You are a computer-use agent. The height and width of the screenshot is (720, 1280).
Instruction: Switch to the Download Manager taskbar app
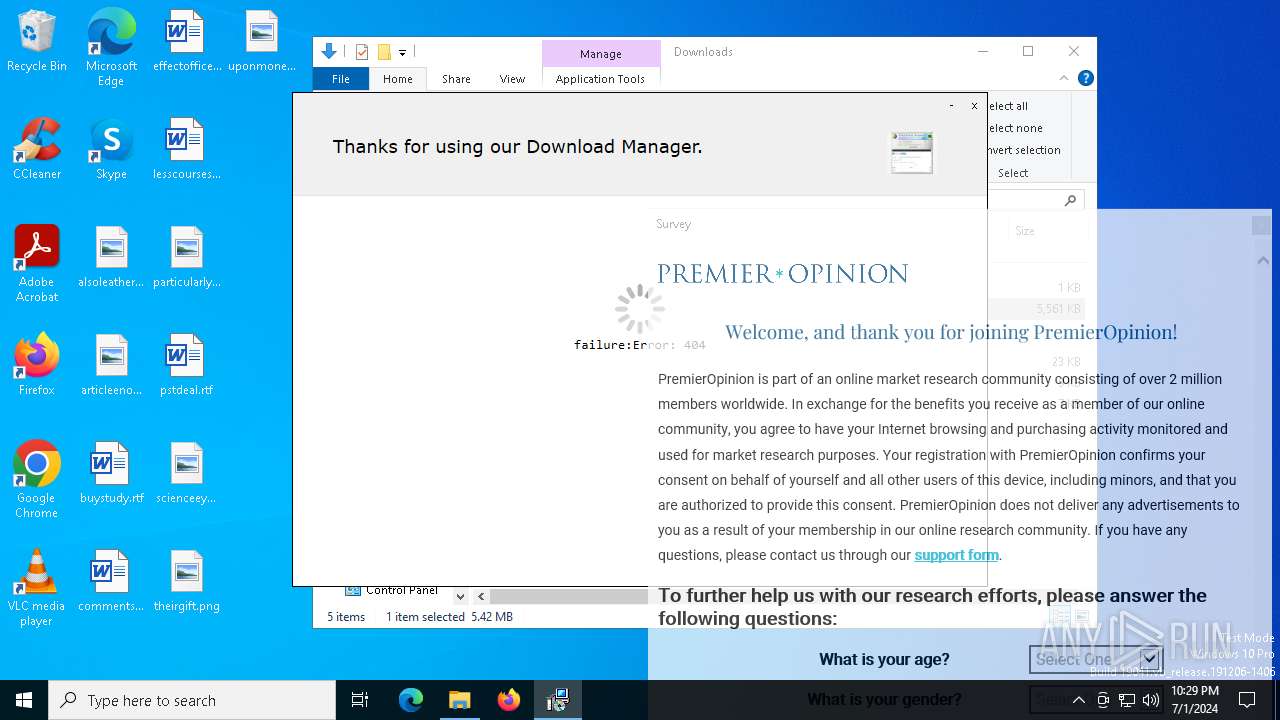(558, 700)
